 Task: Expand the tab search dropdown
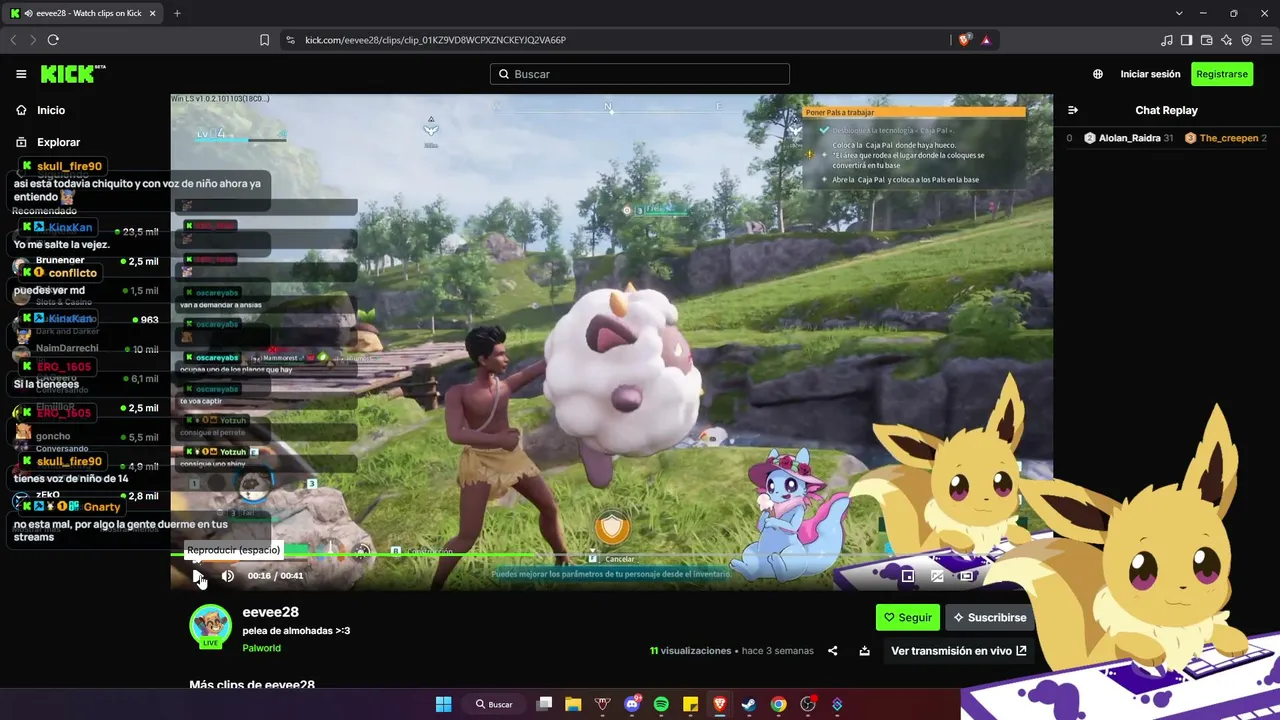(x=1180, y=13)
